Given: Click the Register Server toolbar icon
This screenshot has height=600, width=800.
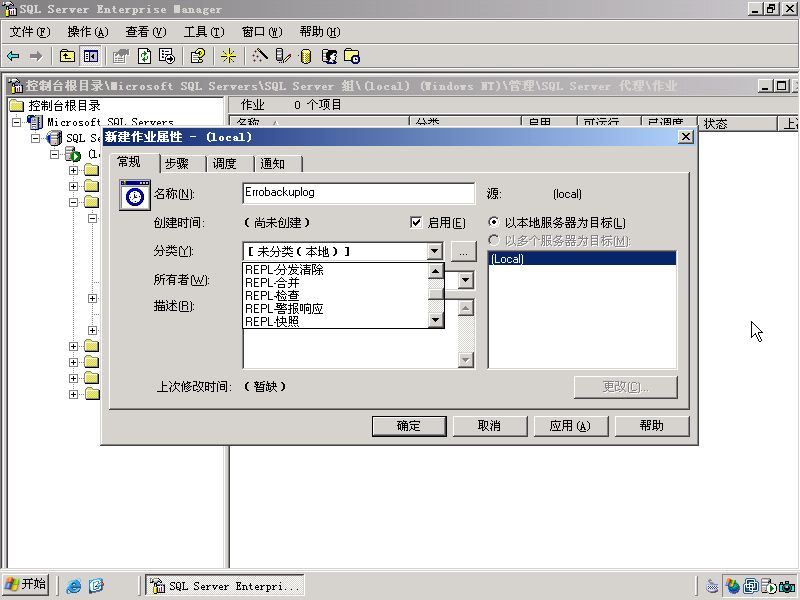Looking at the screenshot, I should click(x=283, y=56).
